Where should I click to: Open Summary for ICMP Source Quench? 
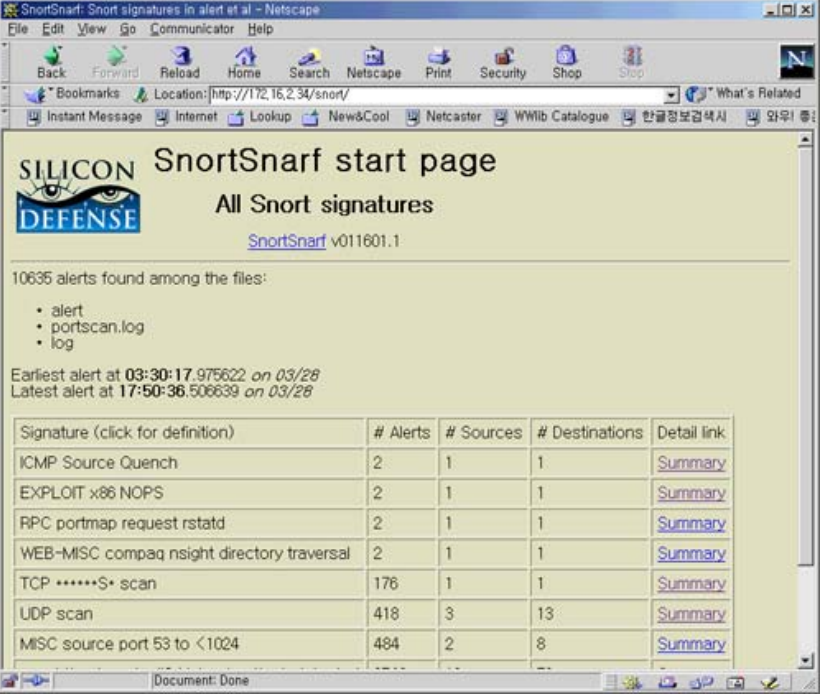coord(691,463)
